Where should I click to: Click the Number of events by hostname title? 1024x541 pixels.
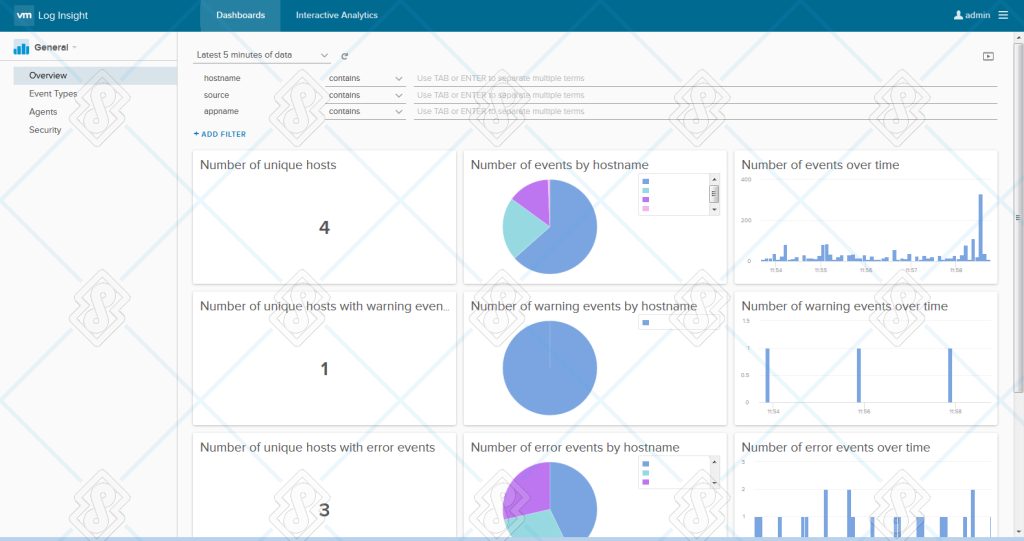tap(560, 165)
